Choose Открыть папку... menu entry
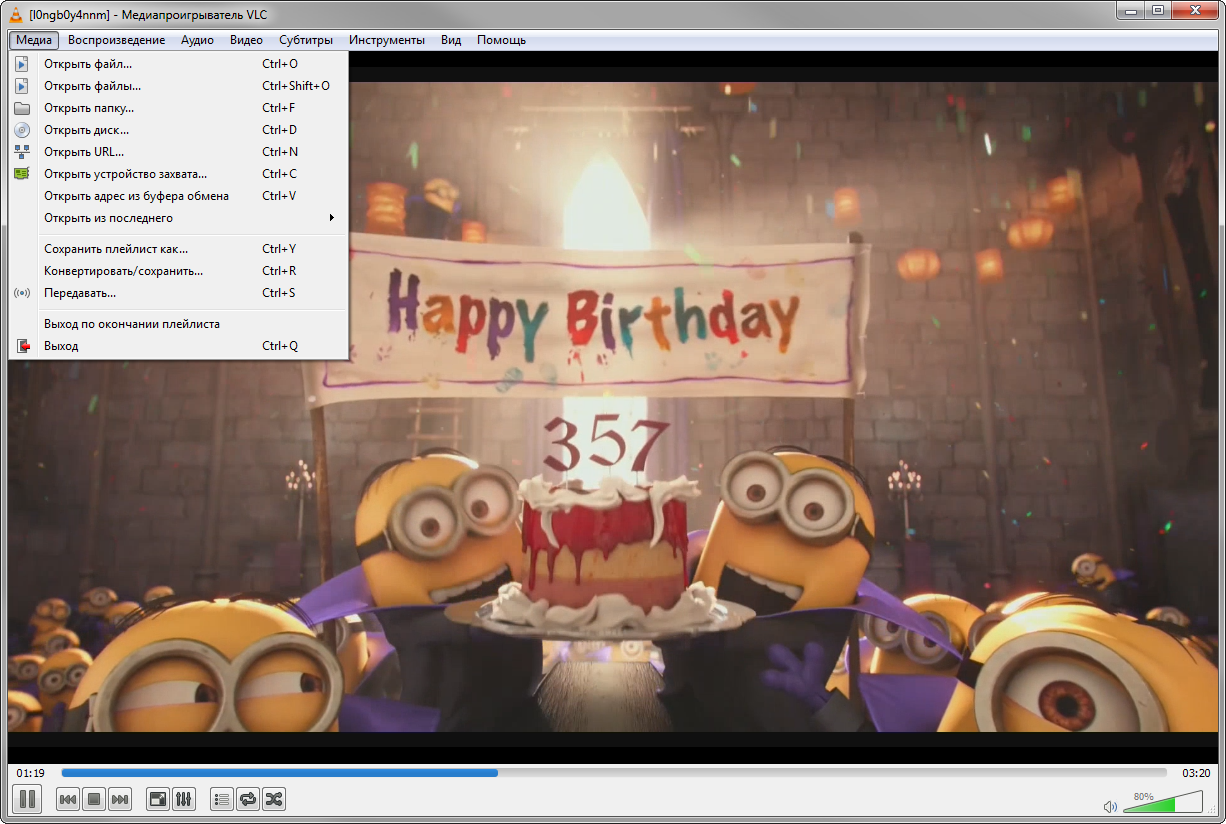The image size is (1226, 824). point(178,108)
